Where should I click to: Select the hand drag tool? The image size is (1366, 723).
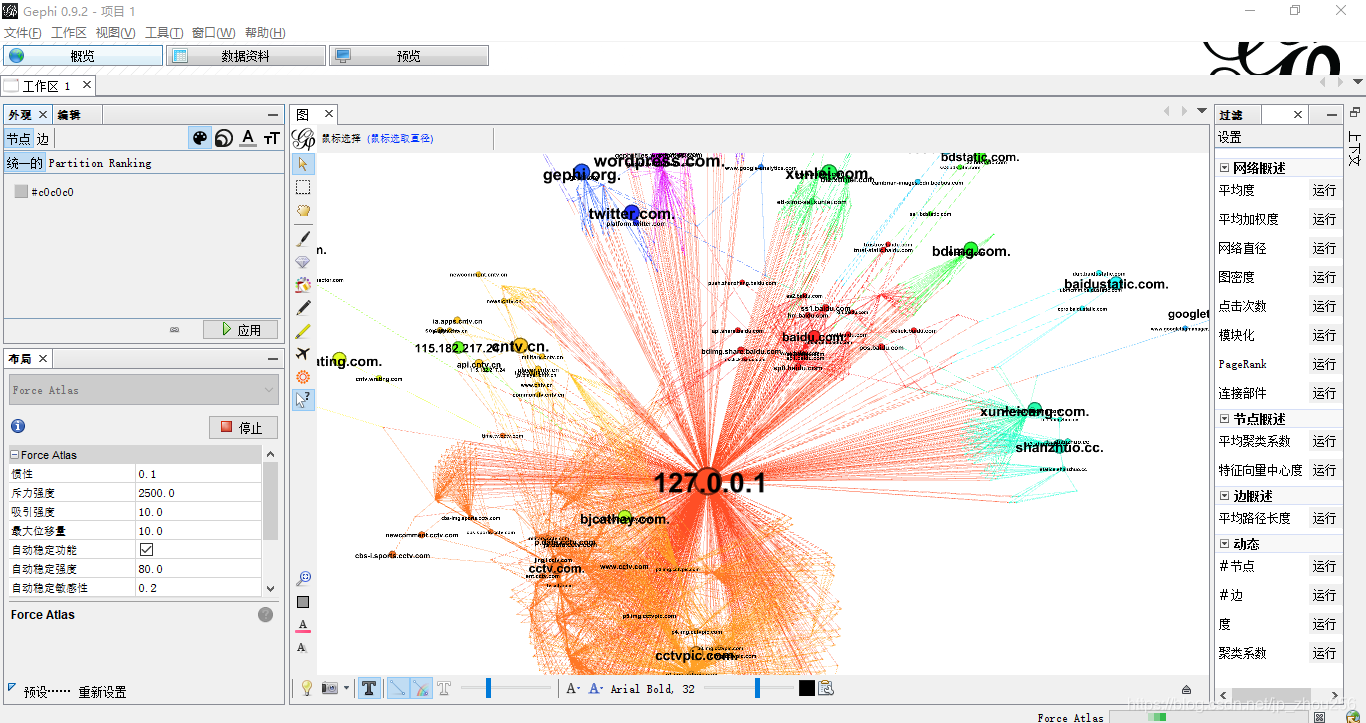point(303,211)
